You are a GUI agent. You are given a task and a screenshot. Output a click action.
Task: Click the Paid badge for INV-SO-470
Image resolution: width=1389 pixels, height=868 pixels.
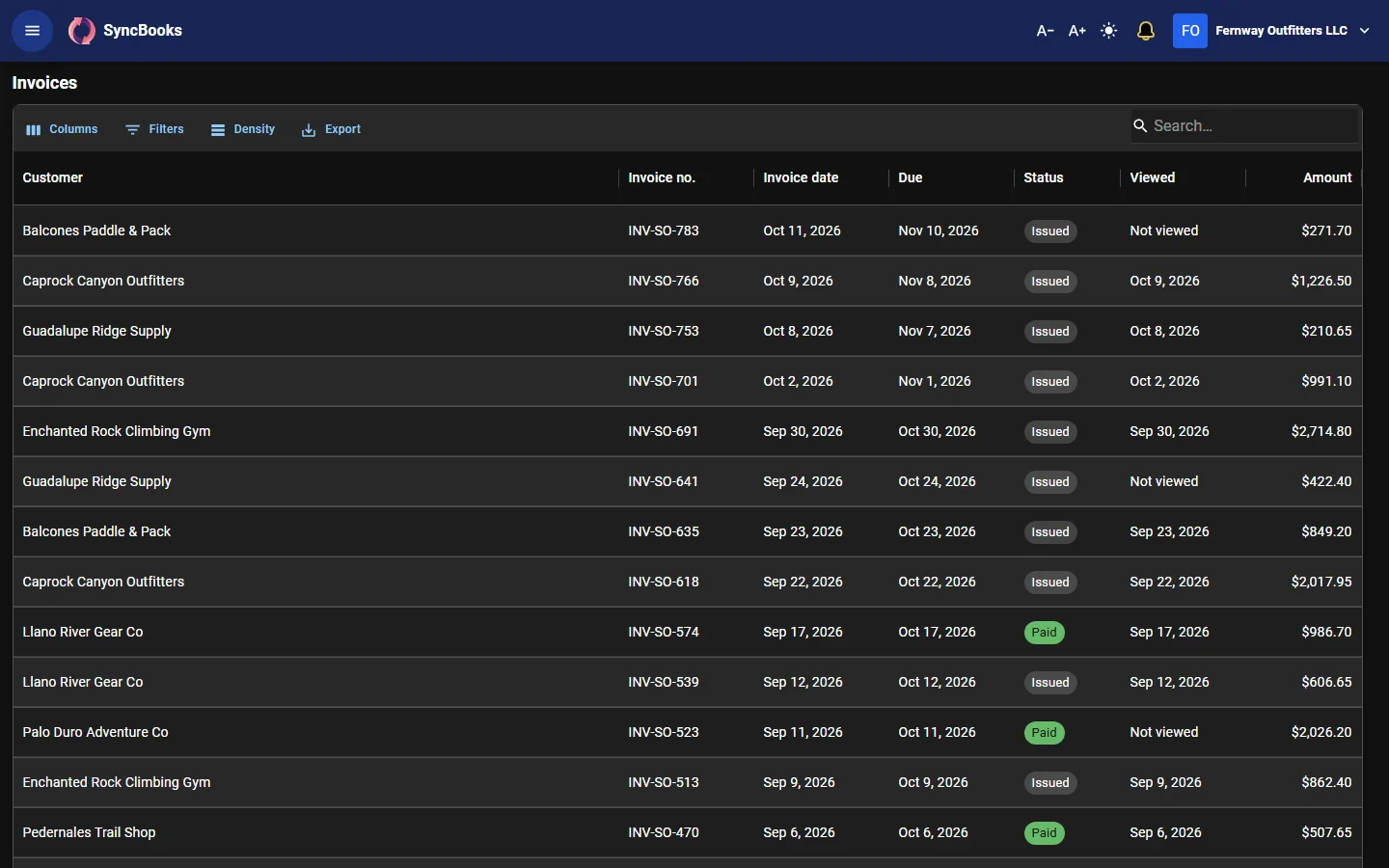(x=1044, y=833)
